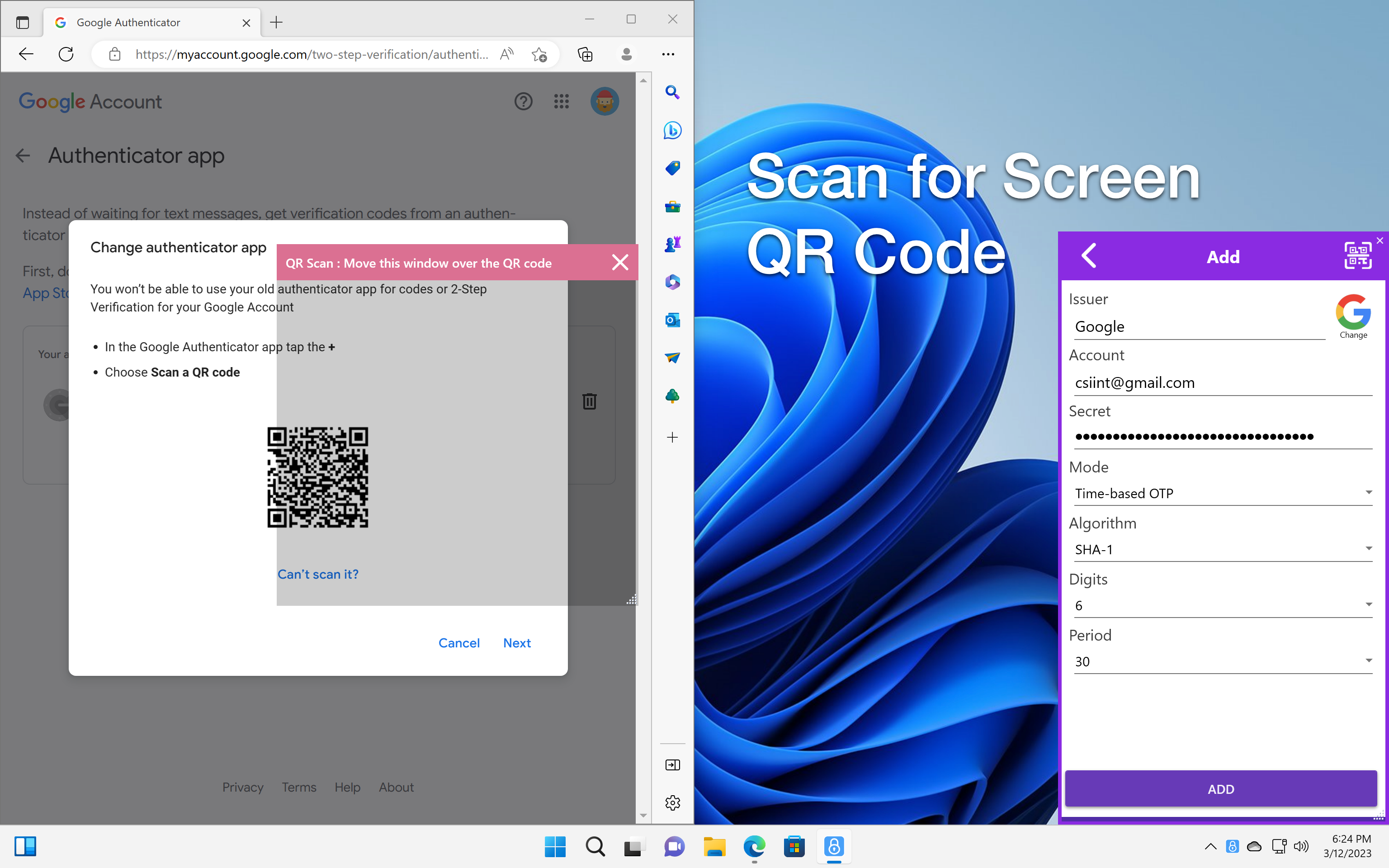This screenshot has width=1389, height=868.
Task: Click the back arrow in the Add panel
Action: pyautogui.click(x=1089, y=256)
